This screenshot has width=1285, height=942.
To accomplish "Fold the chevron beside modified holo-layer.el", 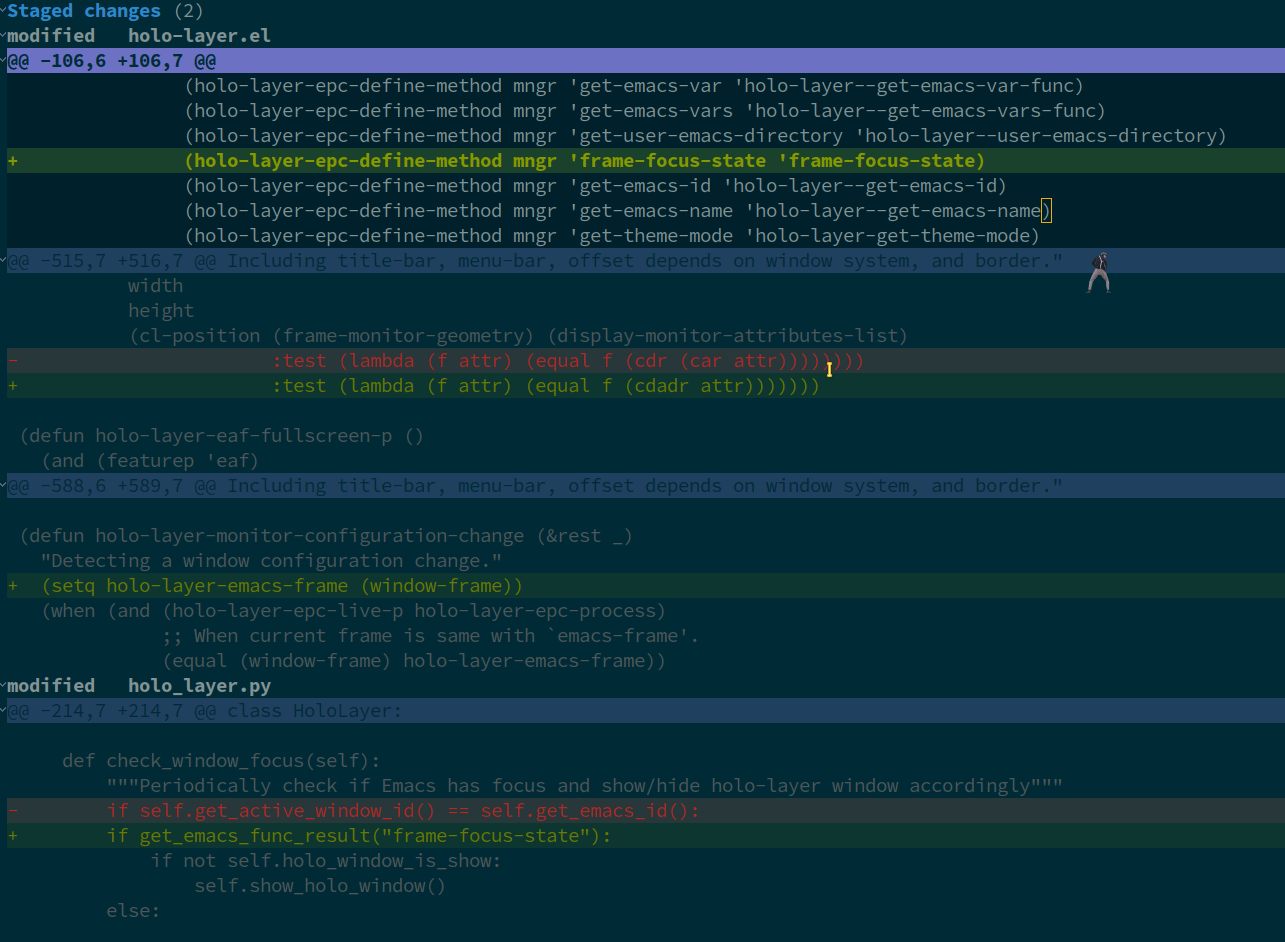I will click(4, 36).
